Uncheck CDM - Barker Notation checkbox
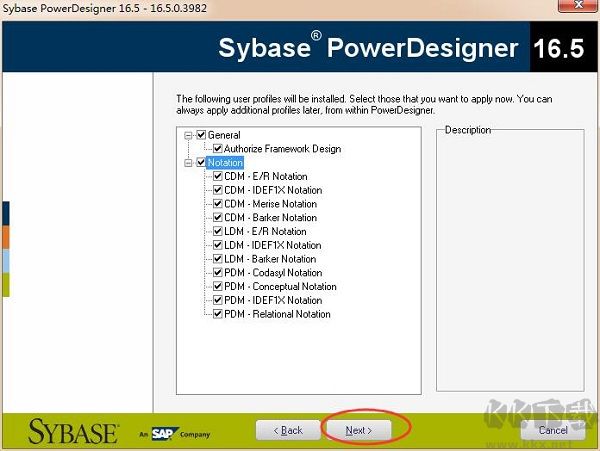This screenshot has height=451, width=600. [x=217, y=217]
